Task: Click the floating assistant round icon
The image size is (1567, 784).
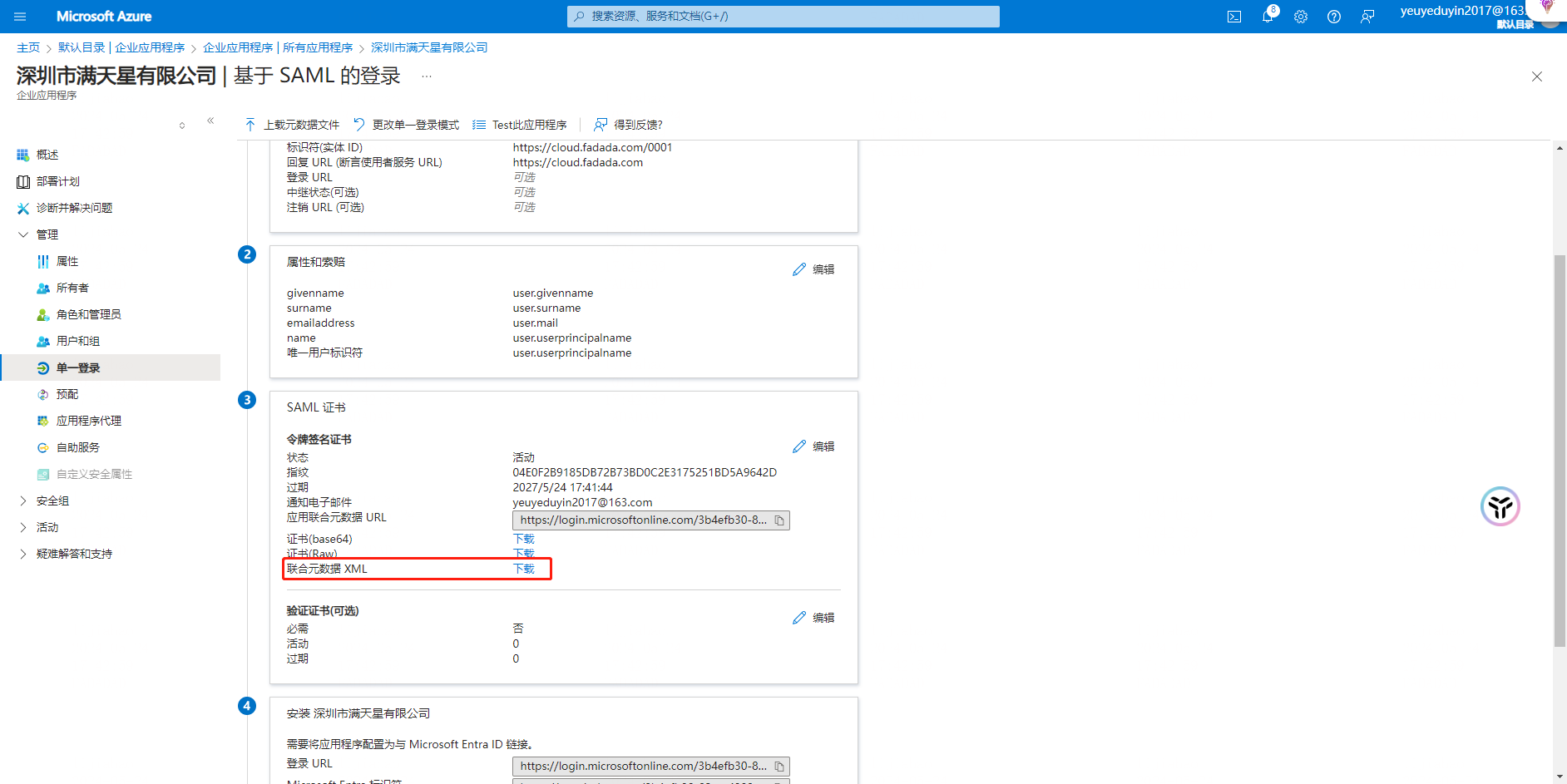Action: click(x=1500, y=506)
